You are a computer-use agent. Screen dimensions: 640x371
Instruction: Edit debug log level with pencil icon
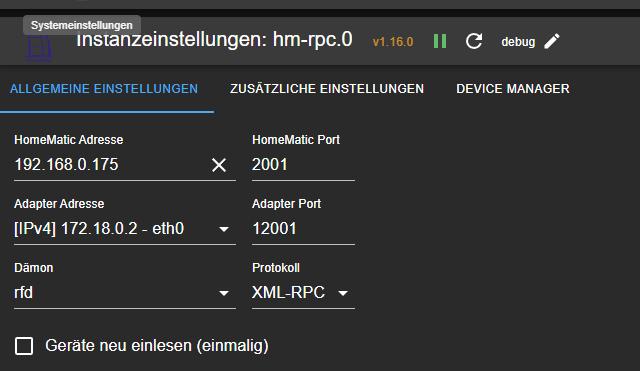[x=552, y=41]
